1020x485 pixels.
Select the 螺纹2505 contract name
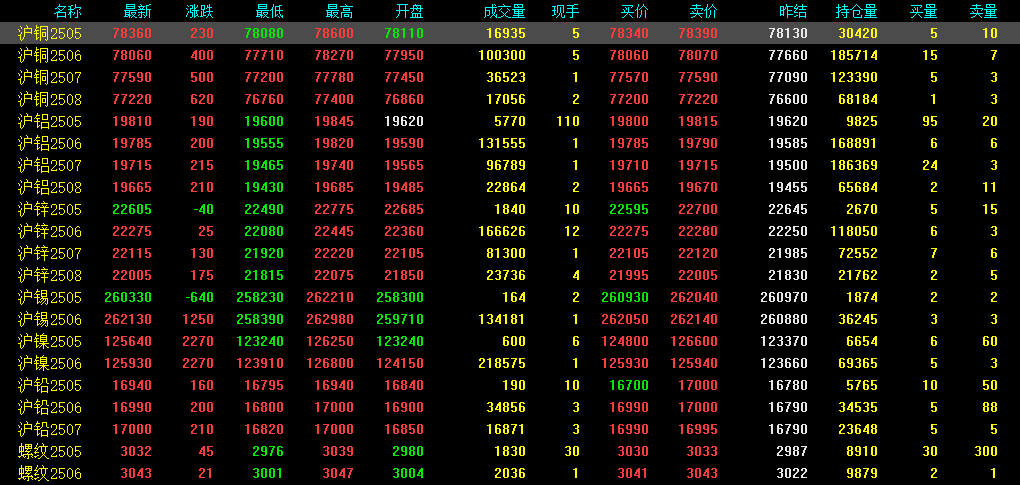pyautogui.click(x=49, y=451)
